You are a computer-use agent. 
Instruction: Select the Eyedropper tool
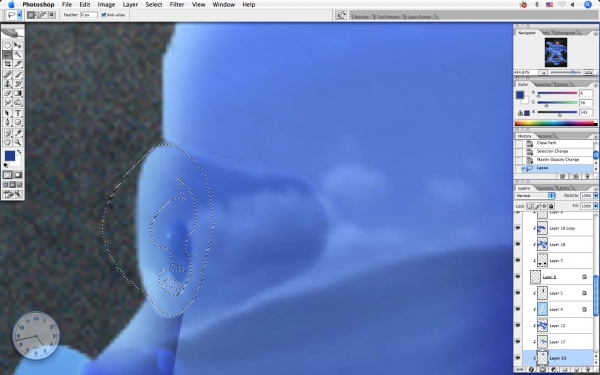[x=18, y=133]
